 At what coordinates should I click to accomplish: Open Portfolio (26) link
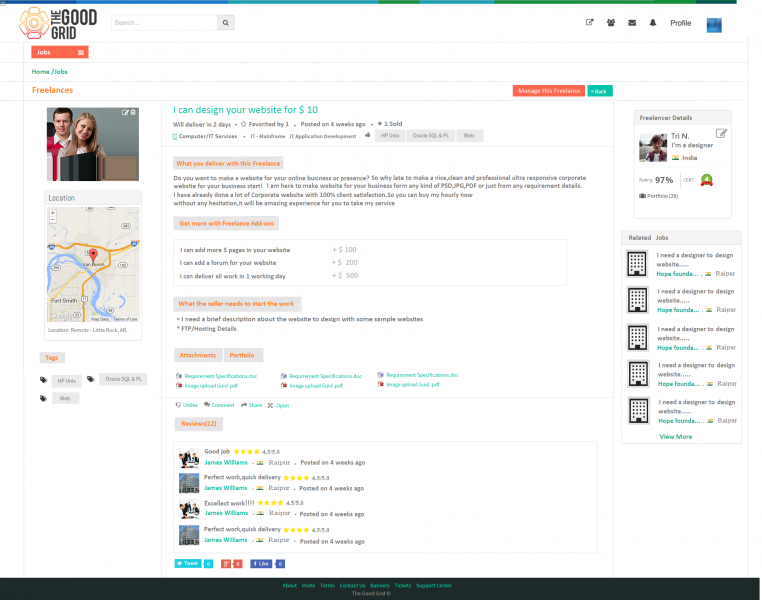click(658, 196)
